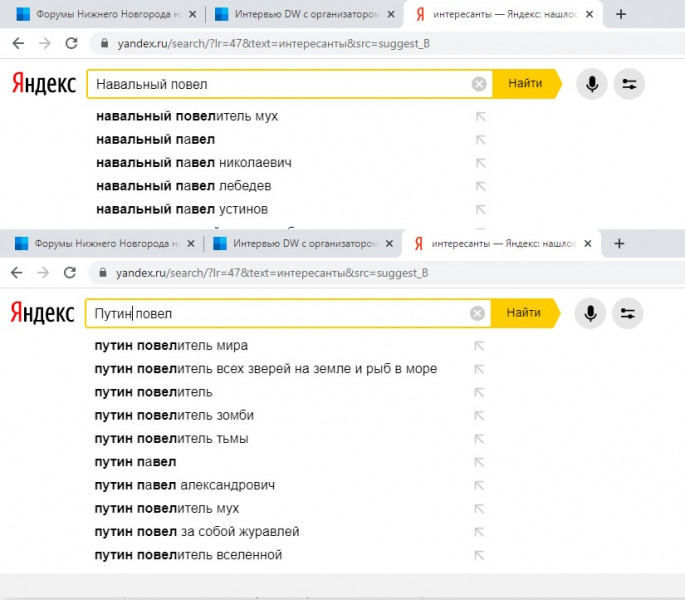
Task: Insert 'путин повелитель зомби' via its arrow icon
Action: coord(479,416)
